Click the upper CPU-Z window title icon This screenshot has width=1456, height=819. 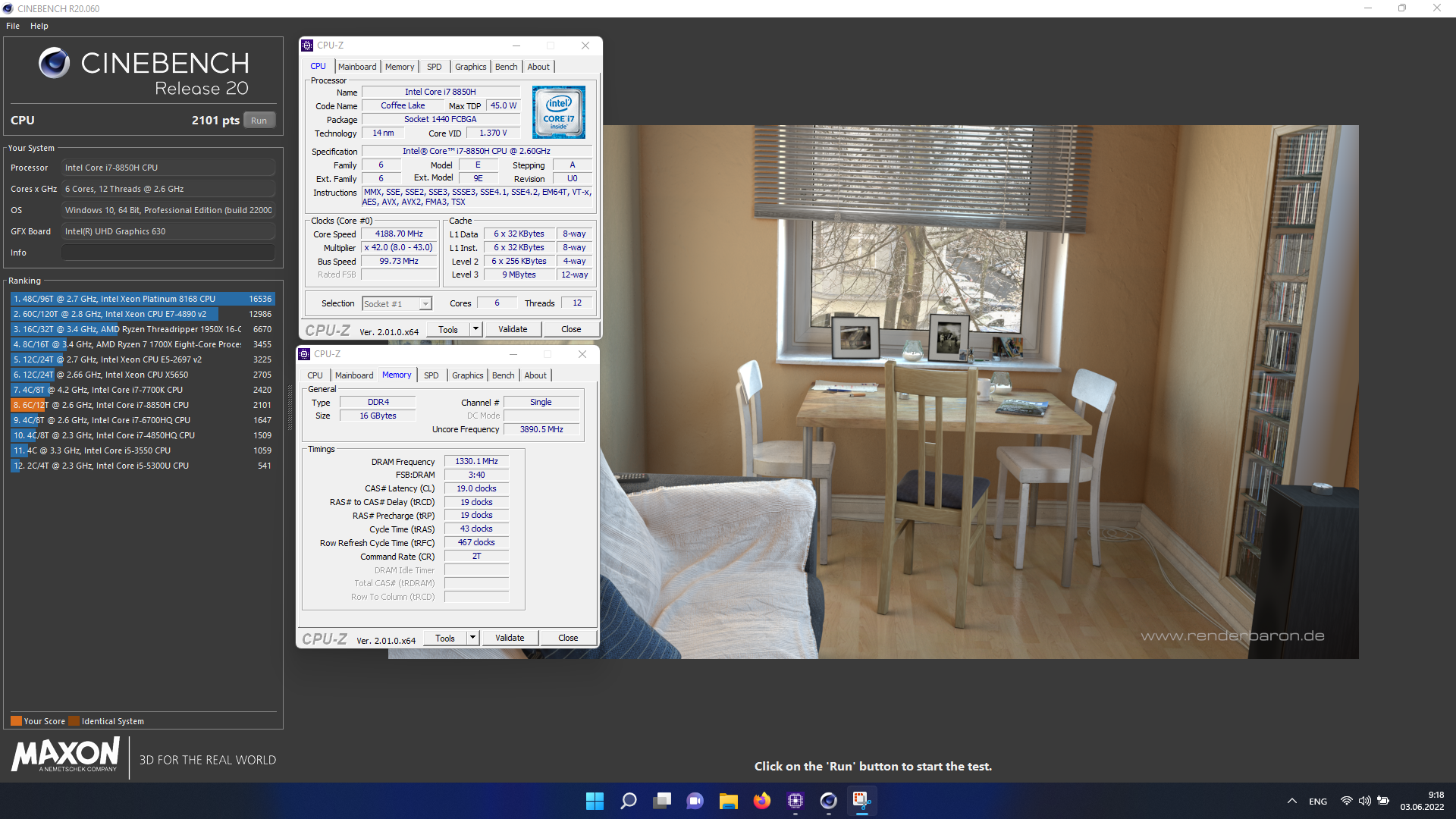(307, 45)
